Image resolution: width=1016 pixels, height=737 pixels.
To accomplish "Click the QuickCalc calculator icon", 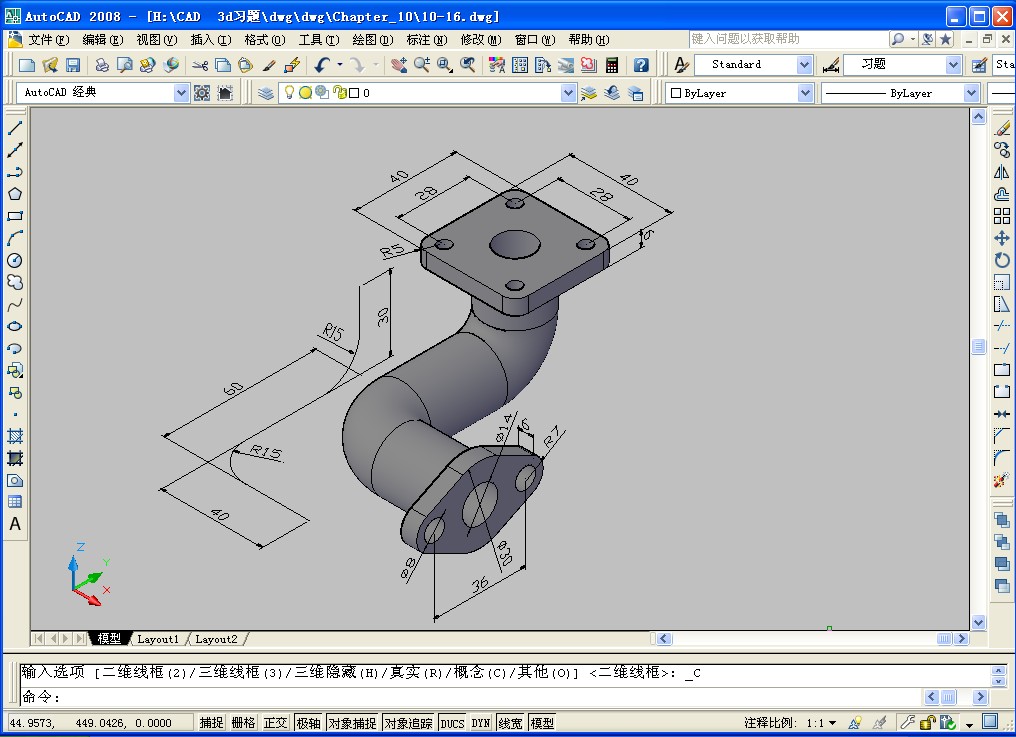I will [611, 65].
